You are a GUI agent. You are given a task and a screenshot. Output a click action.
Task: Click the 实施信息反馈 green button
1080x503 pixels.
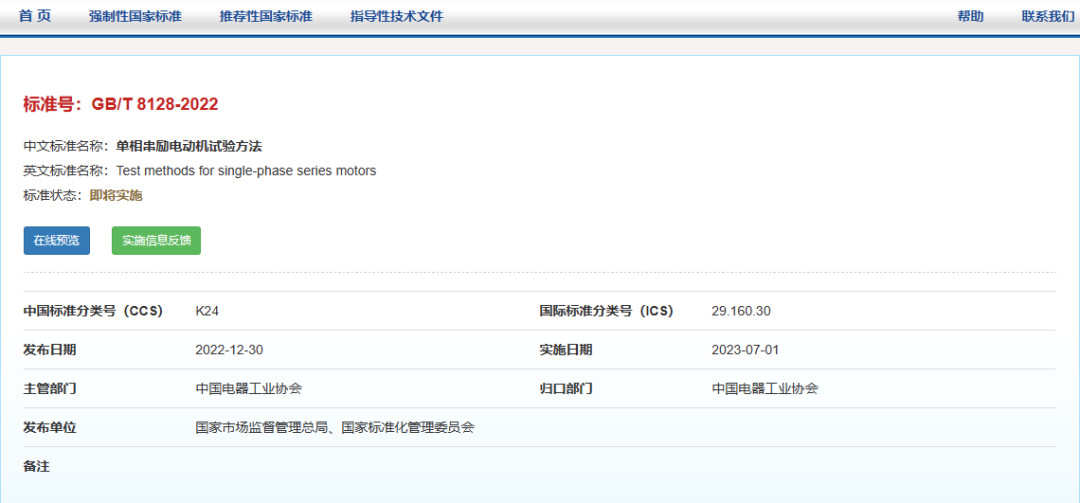click(x=156, y=240)
